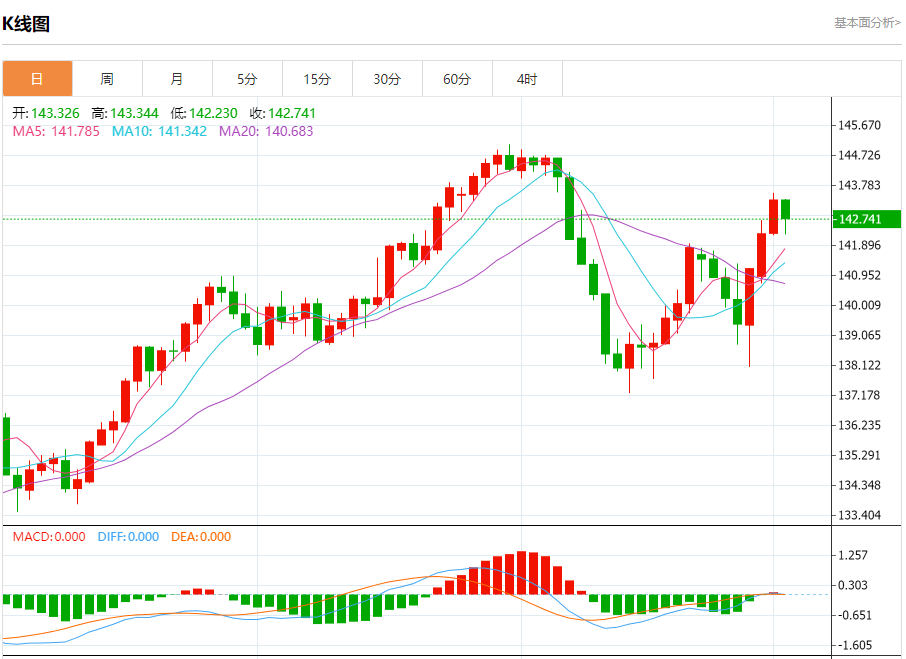Click the 1.257 MACD axis label
Screen dimensions: 906x659
coord(853,555)
